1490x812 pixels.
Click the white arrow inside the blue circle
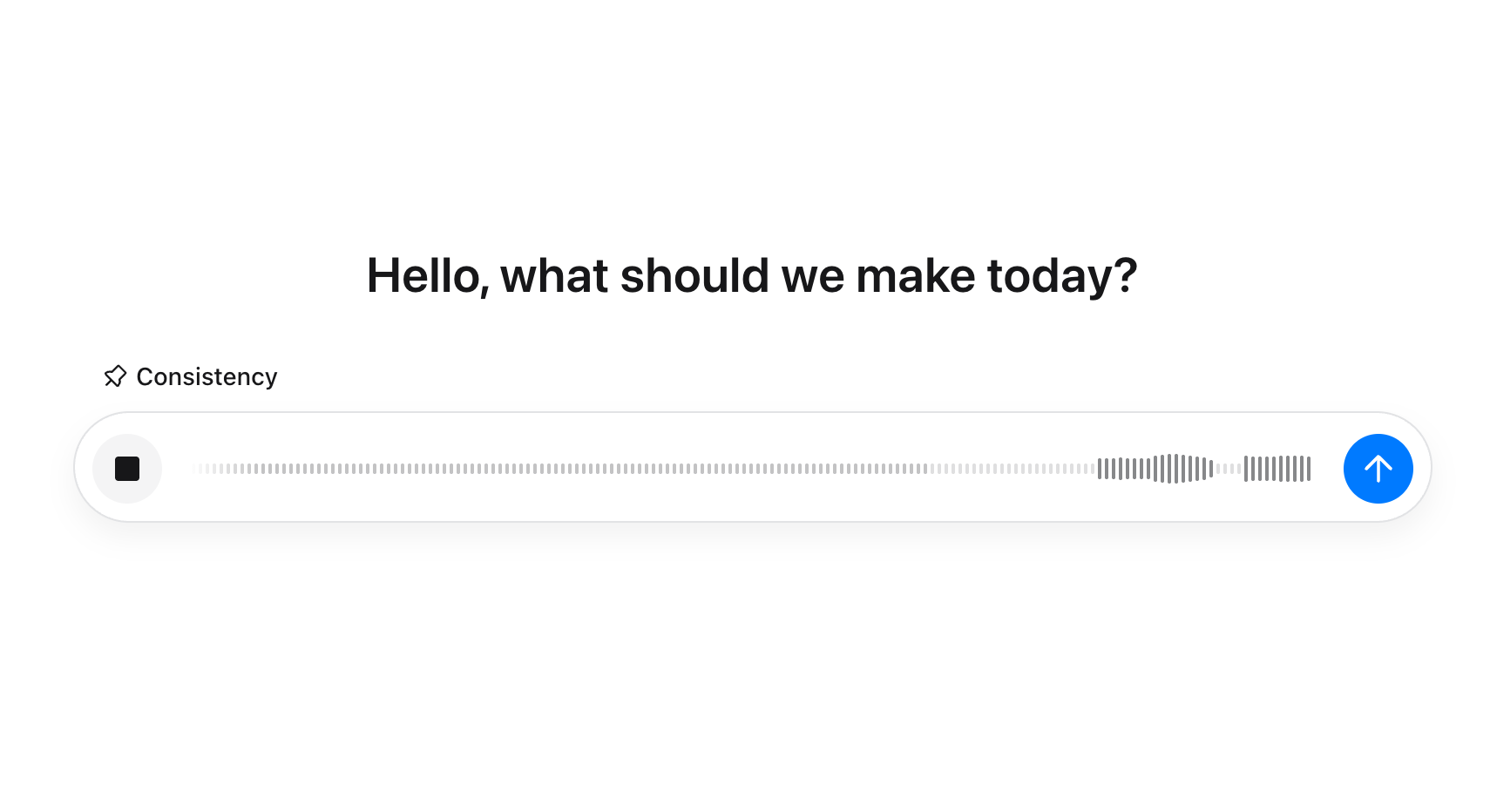click(1378, 469)
